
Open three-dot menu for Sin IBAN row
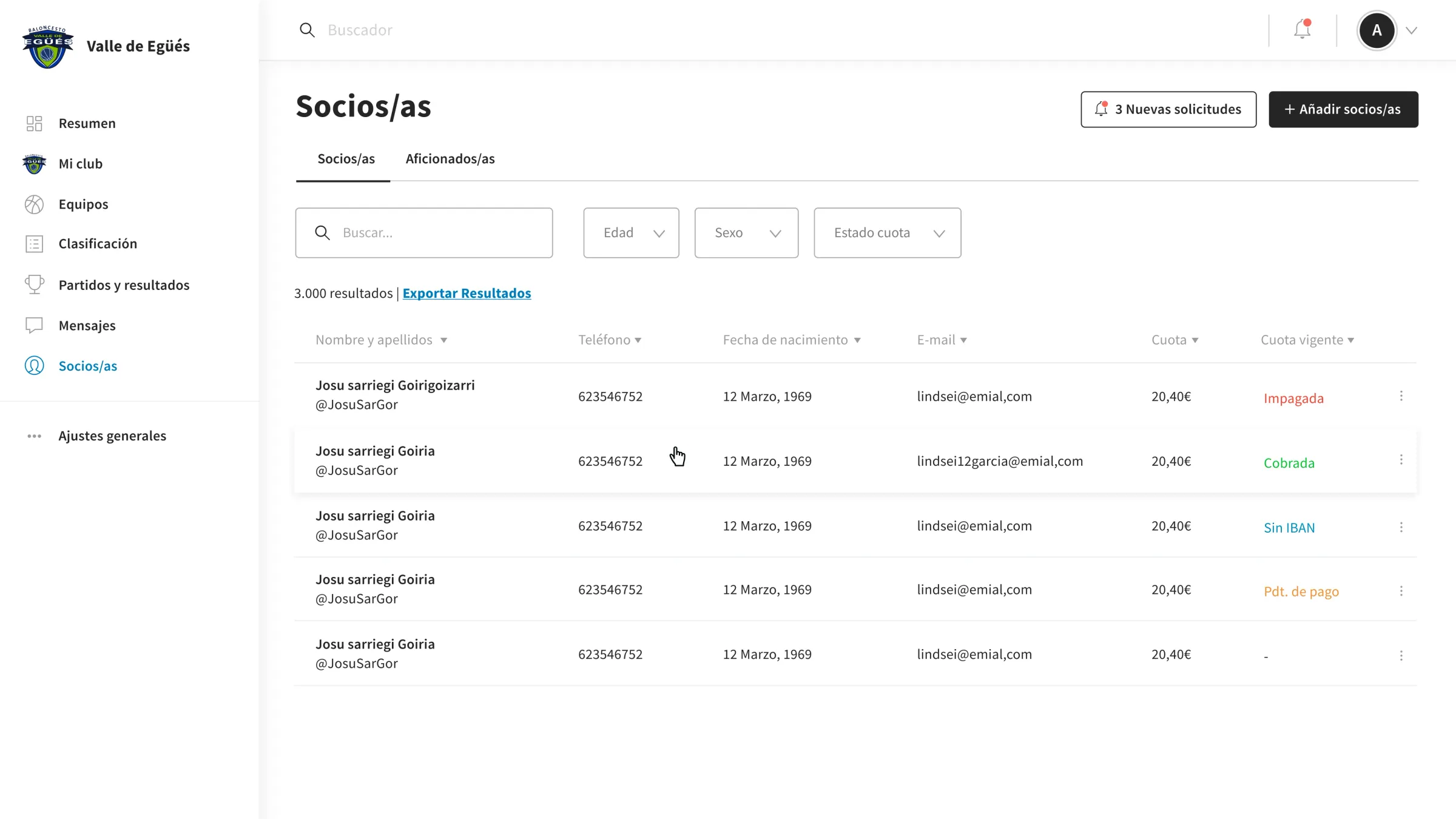(1401, 527)
